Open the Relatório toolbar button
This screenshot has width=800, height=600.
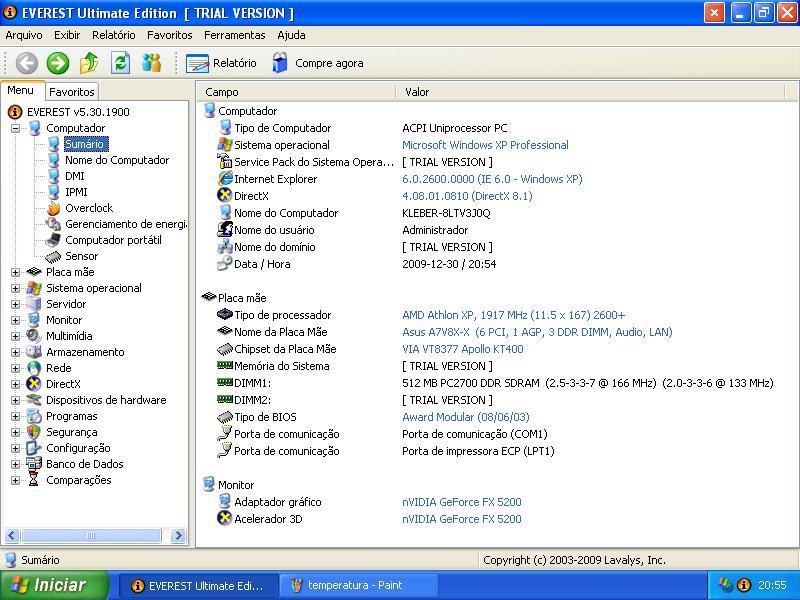(221, 63)
